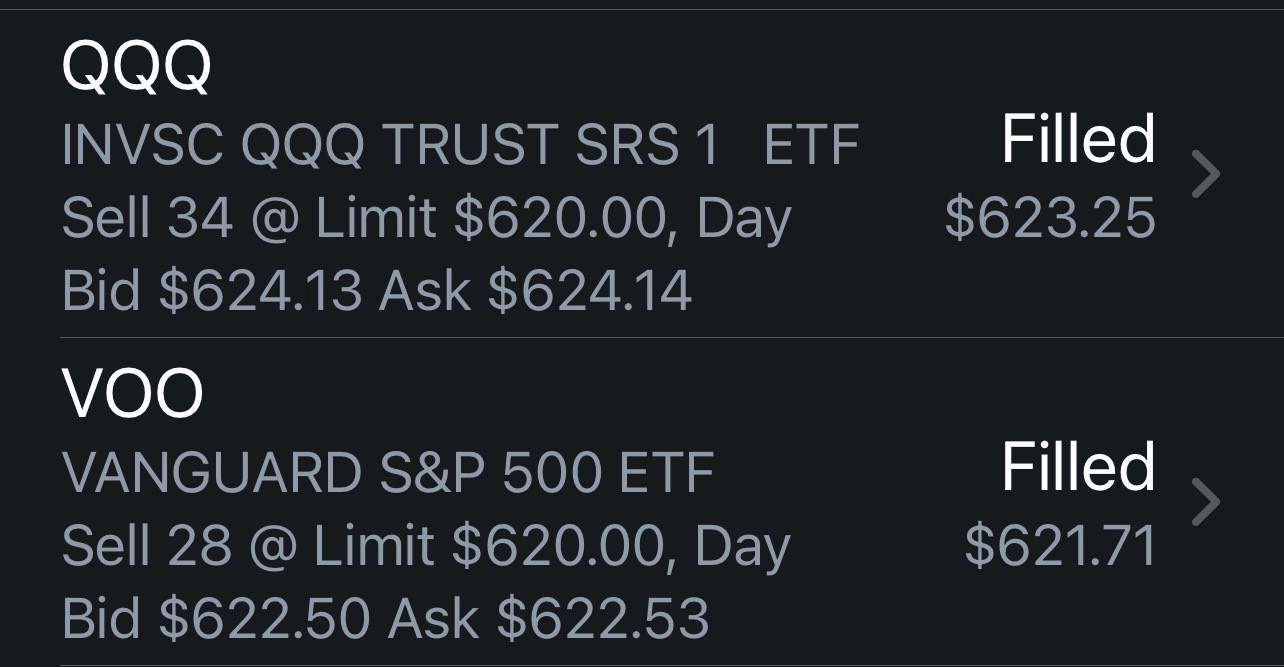Viewport: 1284px width, 667px height.
Task: Click Limit $620.00 in the QQQ order
Action: click(x=489, y=219)
